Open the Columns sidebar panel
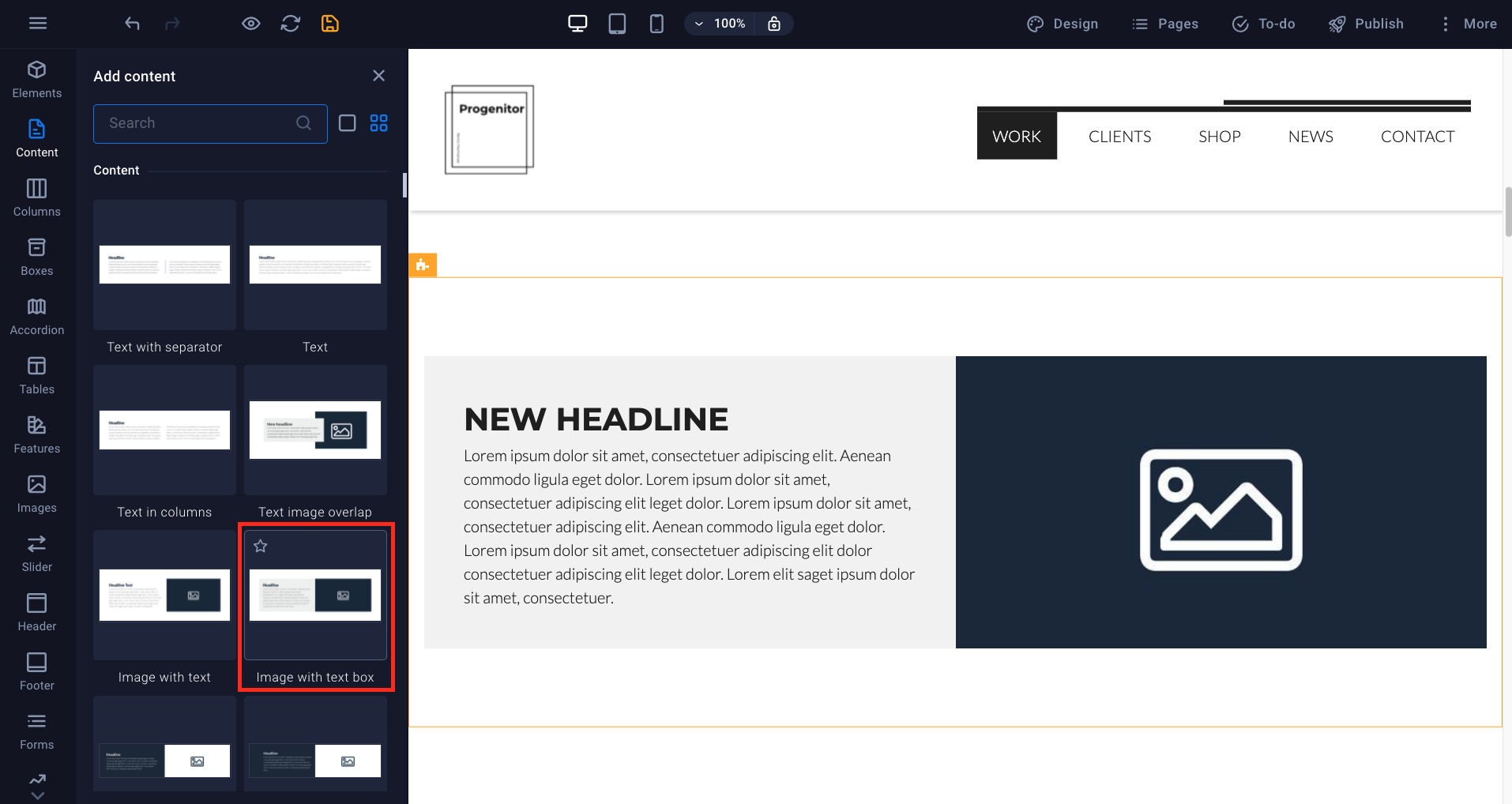 pyautogui.click(x=36, y=196)
